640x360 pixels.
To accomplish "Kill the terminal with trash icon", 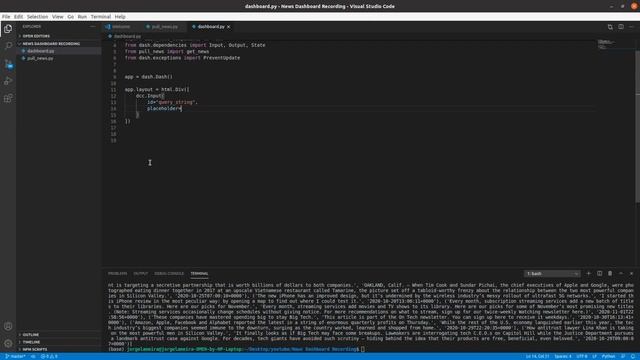I will coord(610,273).
